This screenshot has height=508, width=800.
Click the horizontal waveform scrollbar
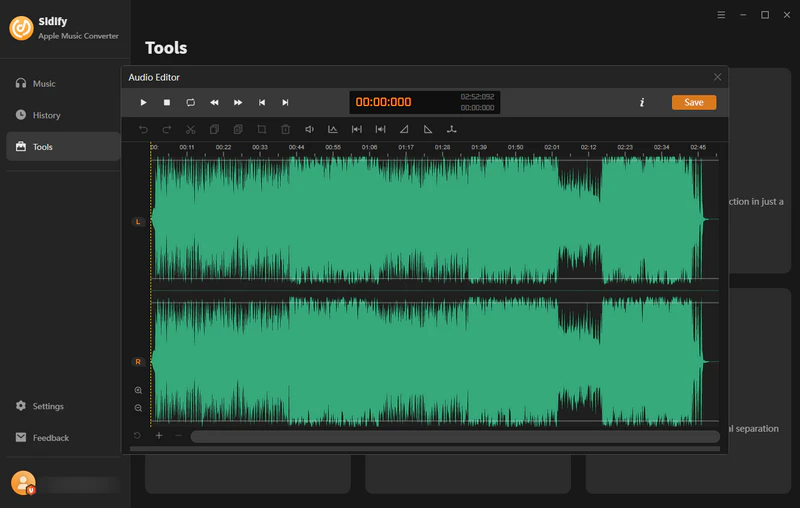pyautogui.click(x=455, y=437)
